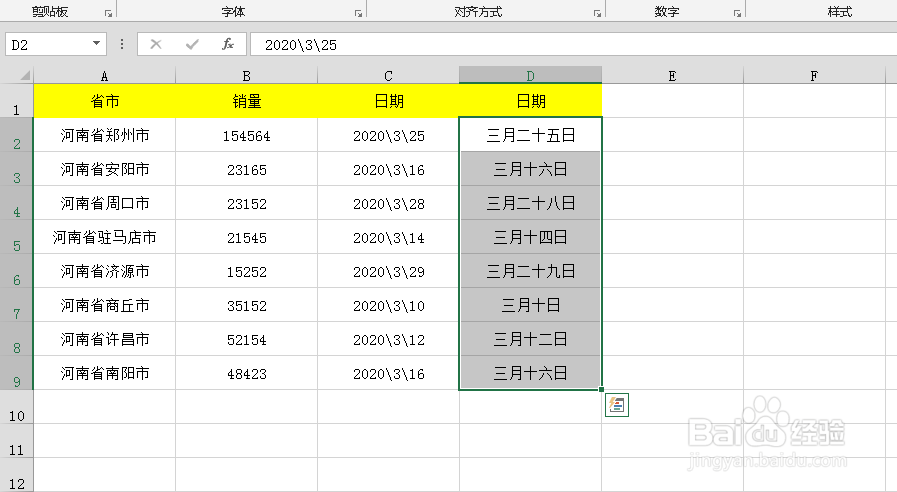
Task: Select date cell 2020\3\29
Action: [388, 271]
